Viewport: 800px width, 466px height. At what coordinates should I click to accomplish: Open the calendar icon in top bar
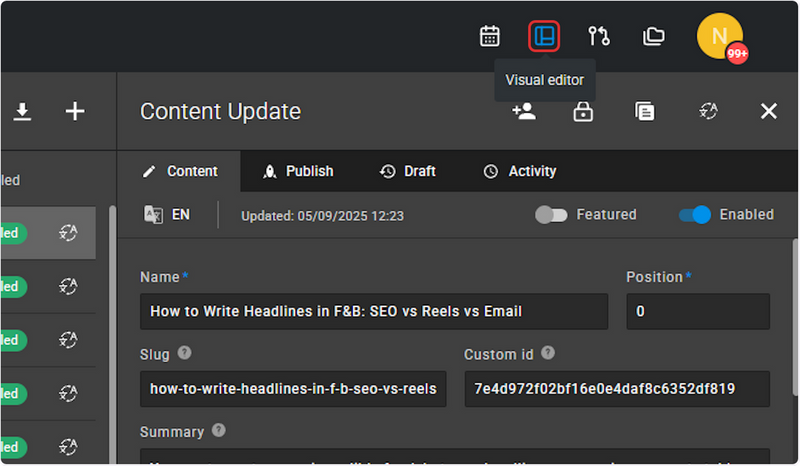coord(489,36)
